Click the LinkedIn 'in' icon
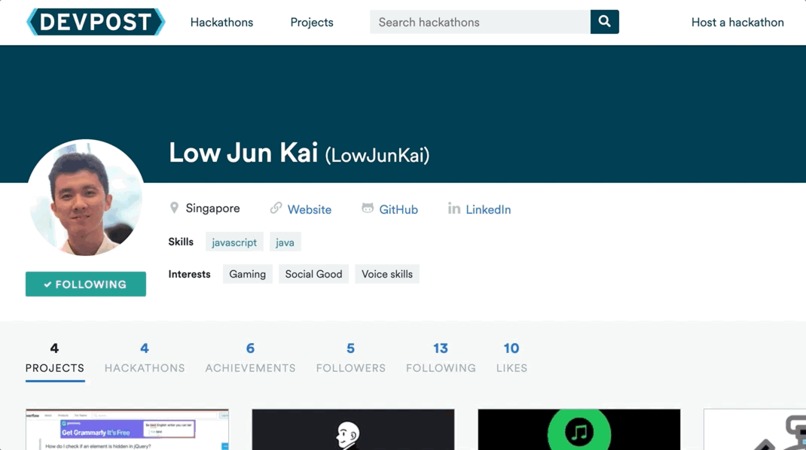Viewport: 806px width, 450px height. [454, 208]
